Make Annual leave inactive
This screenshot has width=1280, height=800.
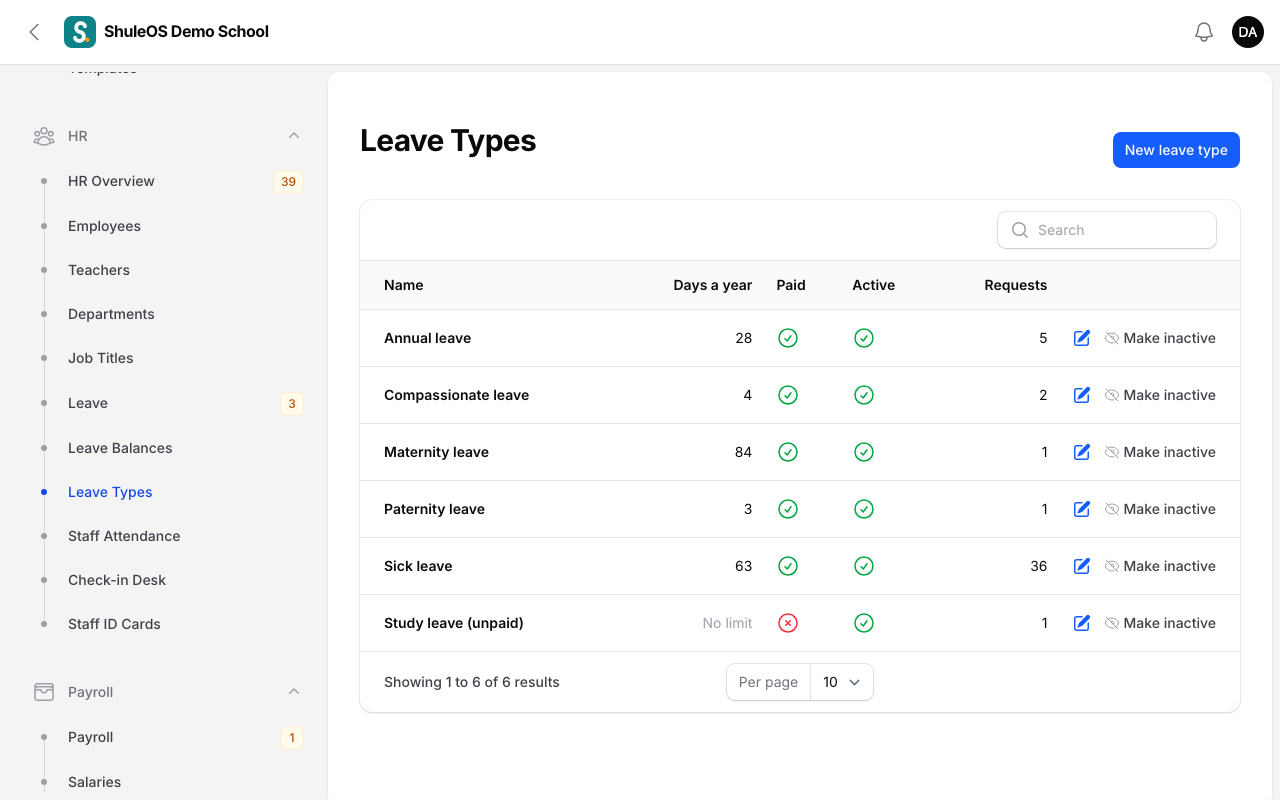tap(1160, 338)
